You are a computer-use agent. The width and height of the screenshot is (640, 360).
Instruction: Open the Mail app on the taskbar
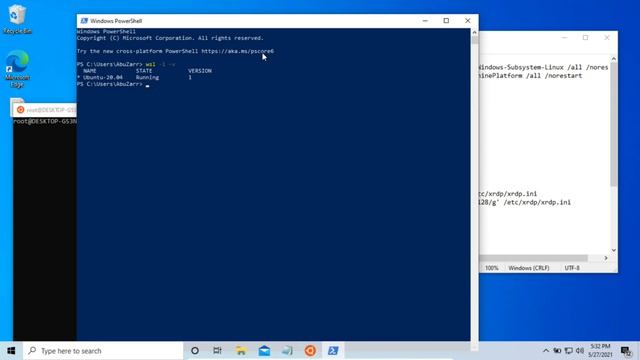coord(264,351)
